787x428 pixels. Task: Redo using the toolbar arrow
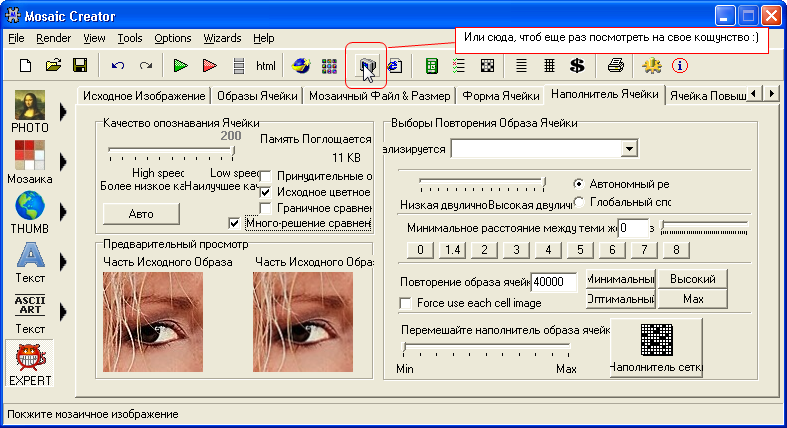[x=146, y=65]
